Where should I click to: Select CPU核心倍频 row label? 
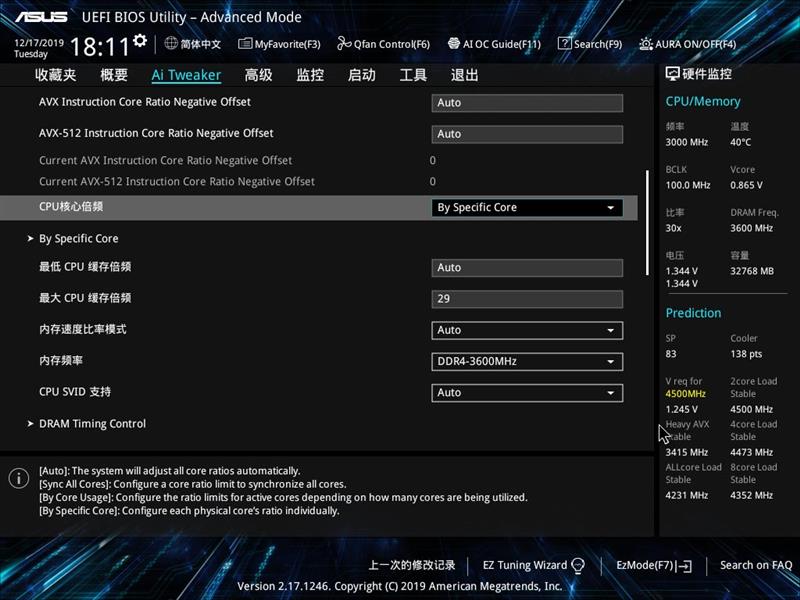(x=71, y=206)
